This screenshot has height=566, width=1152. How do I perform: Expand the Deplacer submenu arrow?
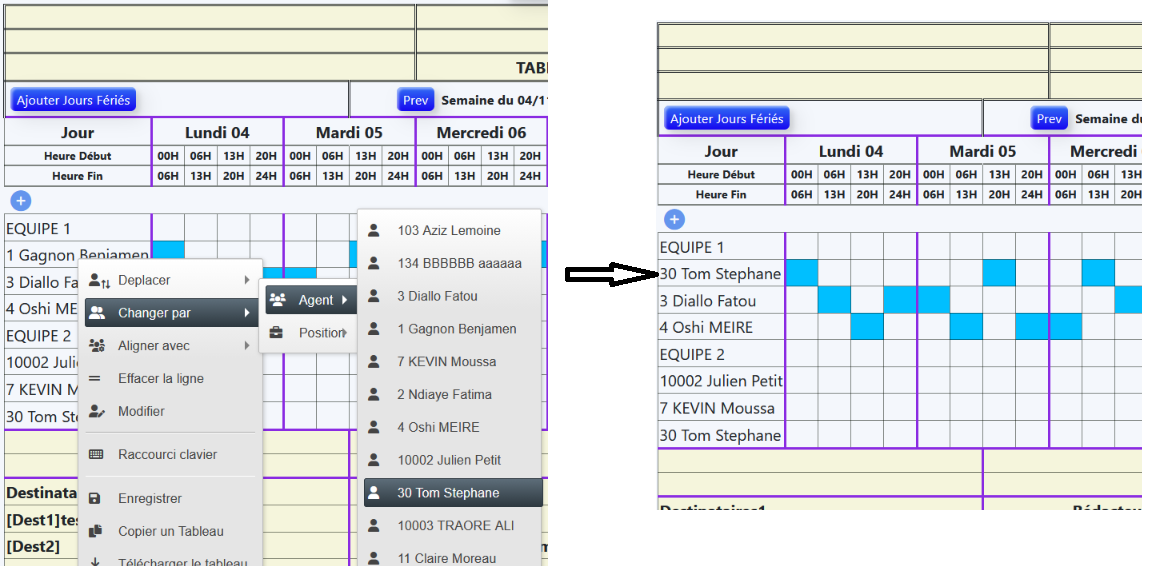pos(246,280)
